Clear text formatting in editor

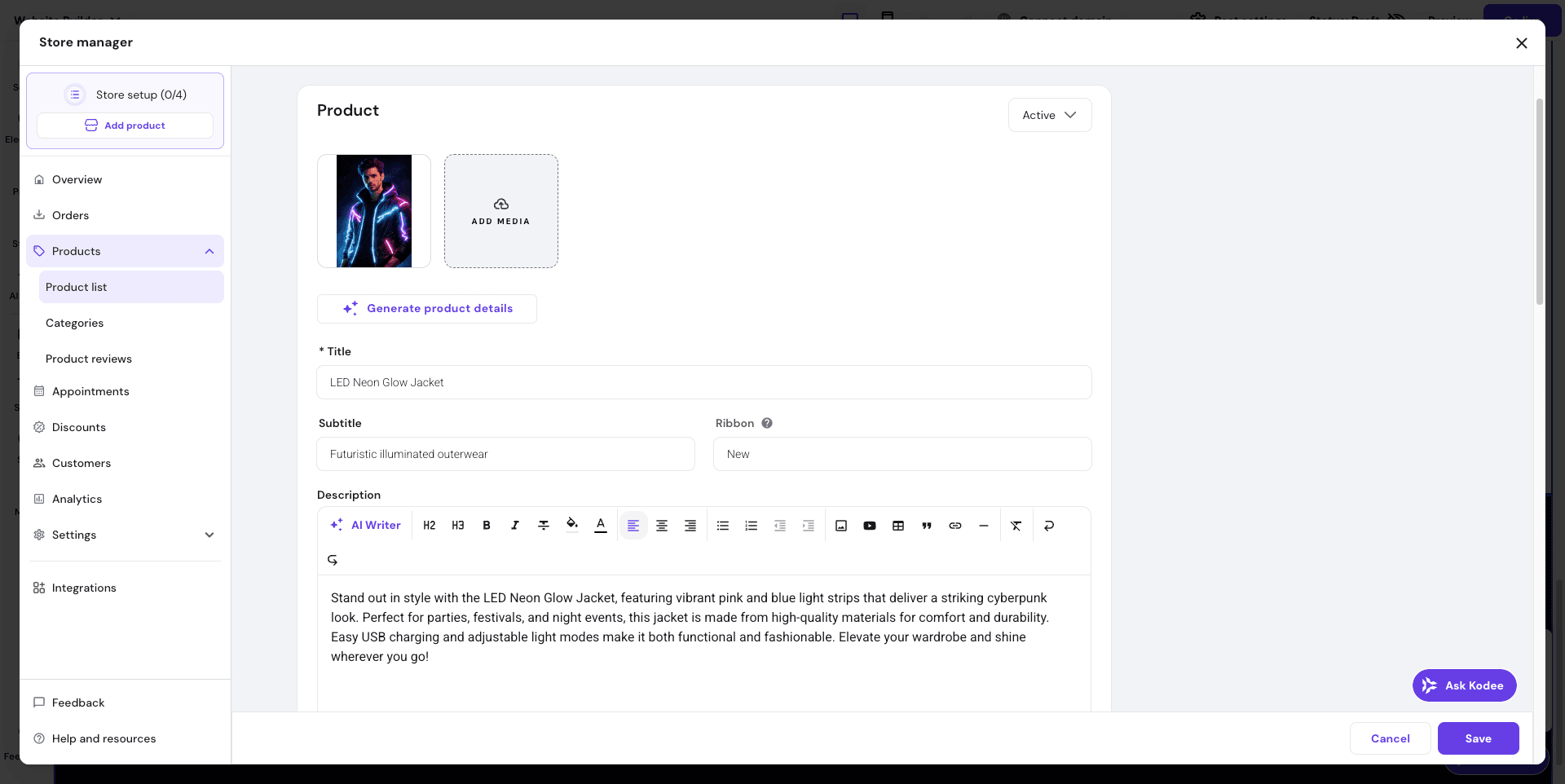click(1016, 526)
